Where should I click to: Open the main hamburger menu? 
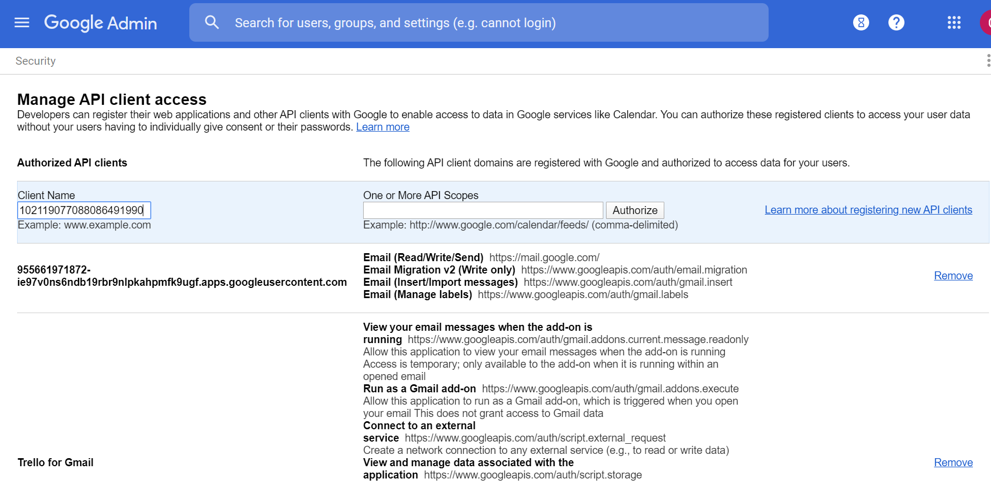coord(22,22)
